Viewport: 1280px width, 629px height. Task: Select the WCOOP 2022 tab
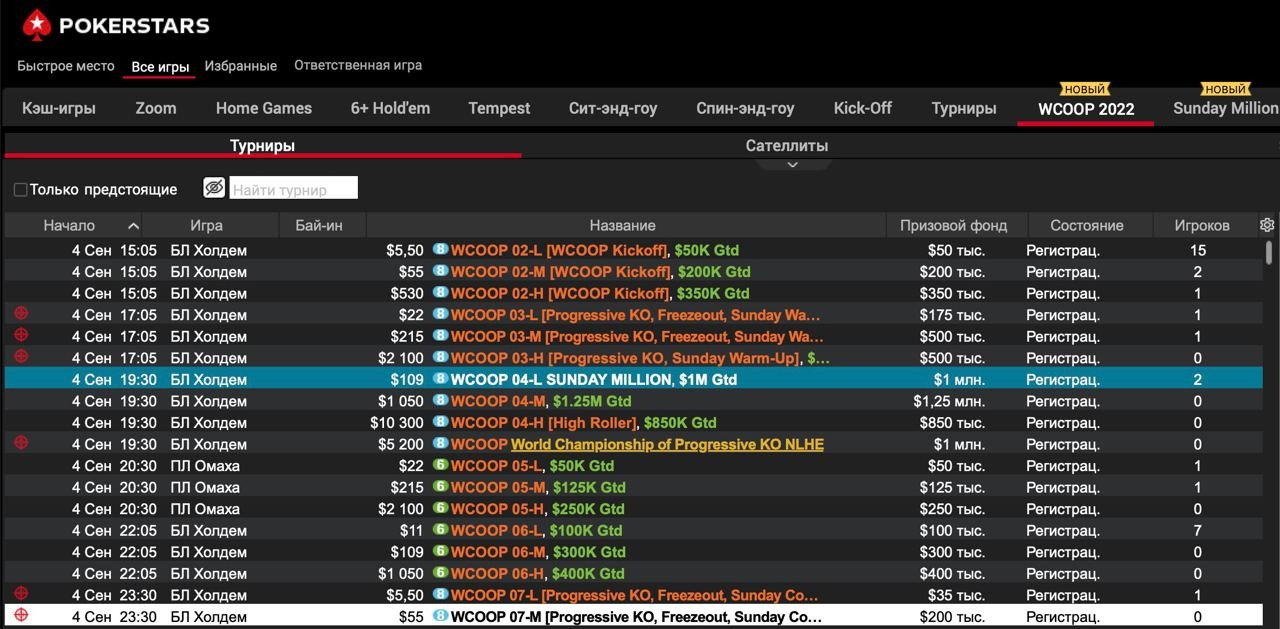click(x=1086, y=109)
